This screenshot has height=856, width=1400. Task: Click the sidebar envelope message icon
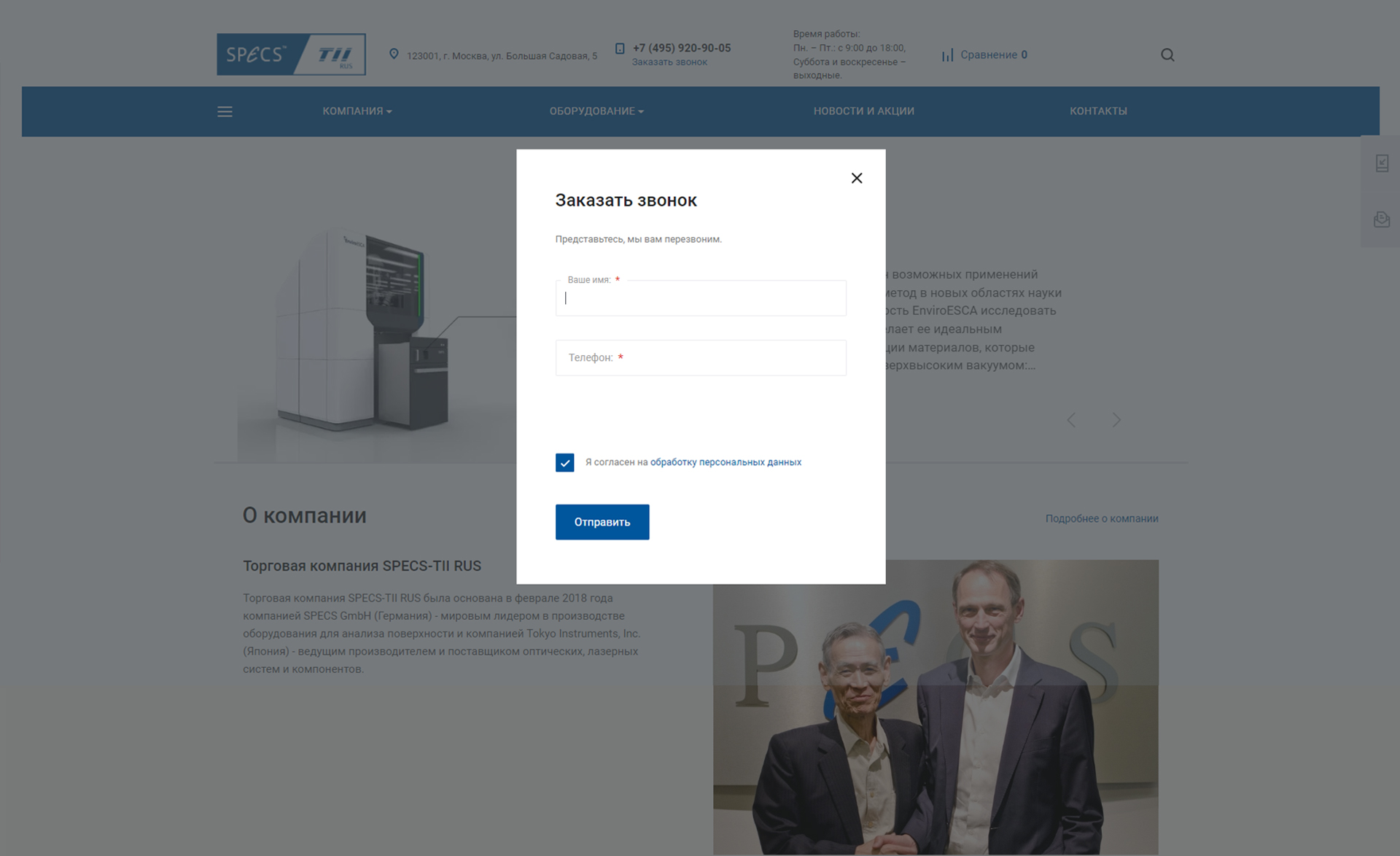point(1382,219)
